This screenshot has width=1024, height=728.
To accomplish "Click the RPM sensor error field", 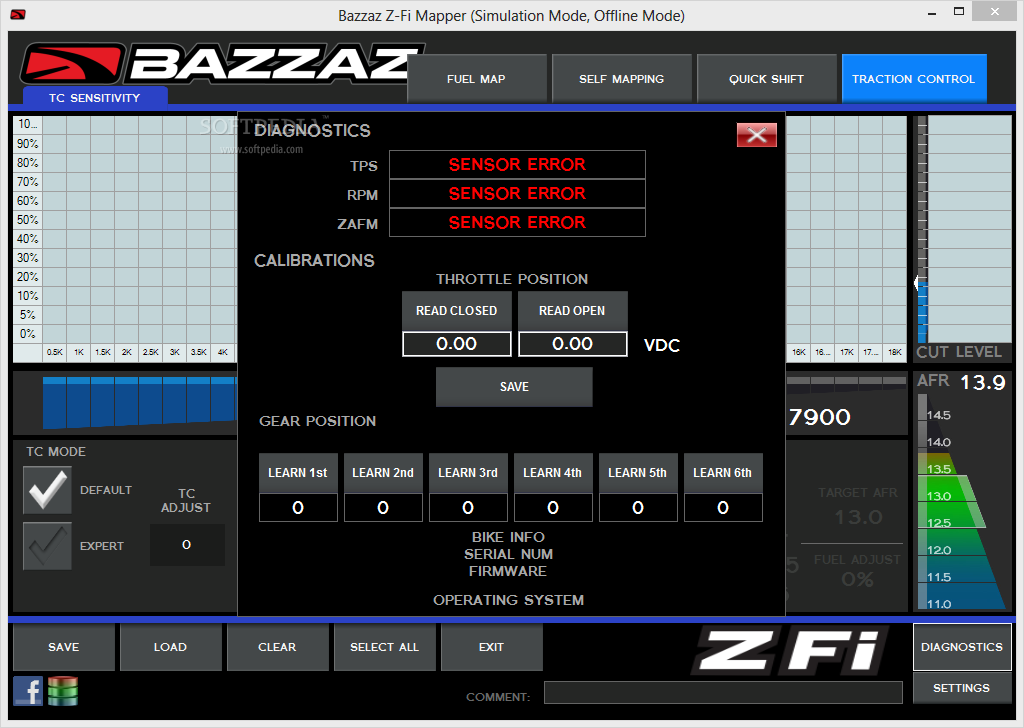I will tap(517, 194).
